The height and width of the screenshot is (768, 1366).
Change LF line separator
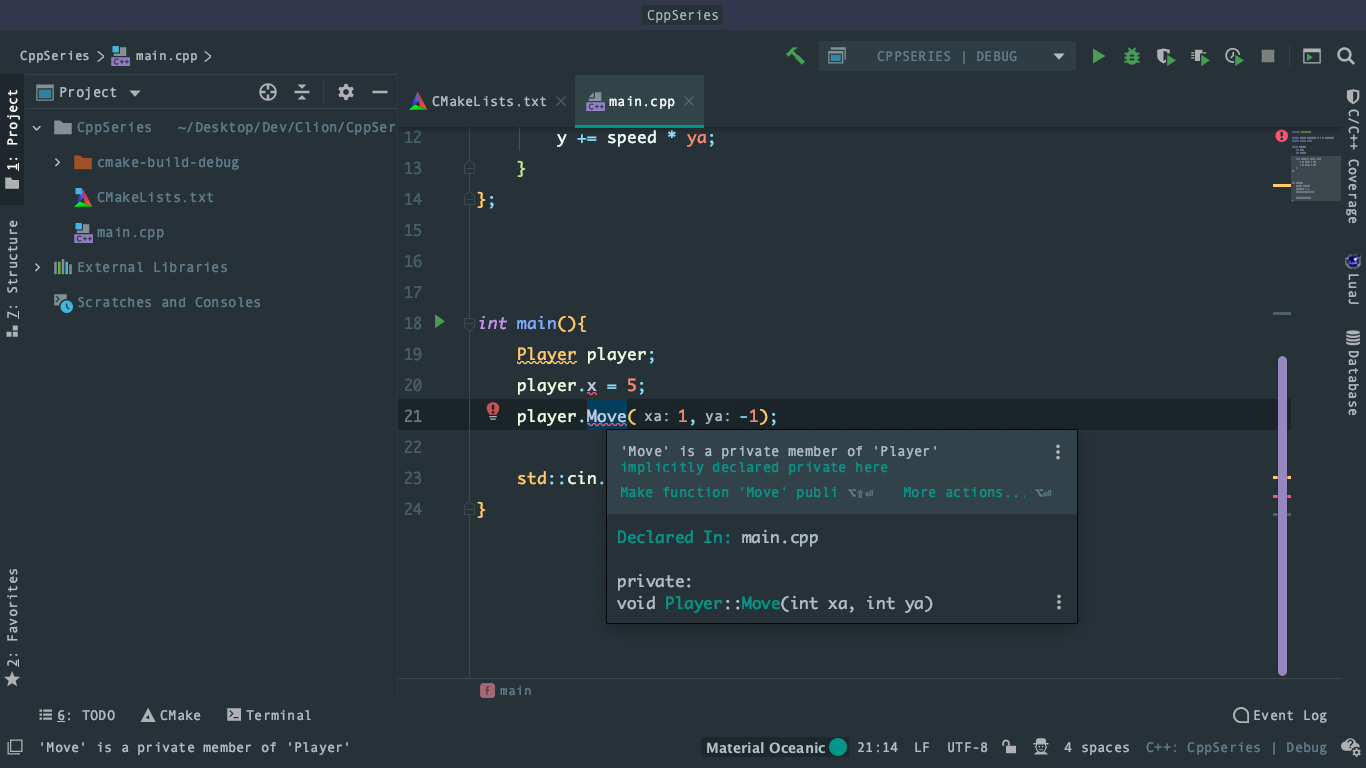[922, 747]
